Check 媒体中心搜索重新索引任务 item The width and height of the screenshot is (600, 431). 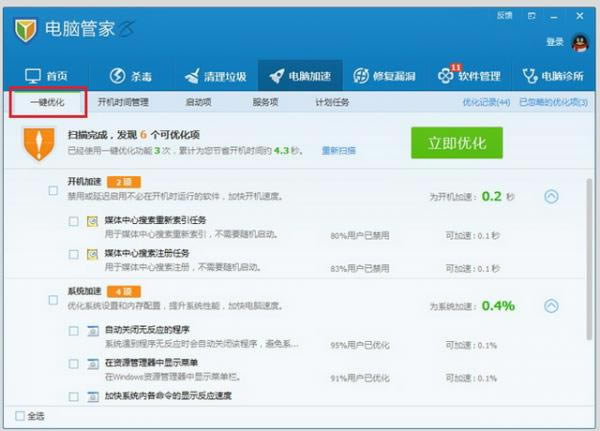pos(74,223)
